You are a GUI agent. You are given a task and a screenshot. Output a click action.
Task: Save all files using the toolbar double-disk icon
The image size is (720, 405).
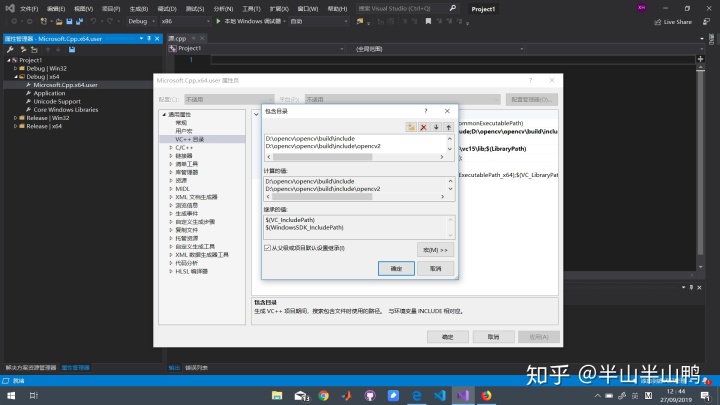pos(79,21)
